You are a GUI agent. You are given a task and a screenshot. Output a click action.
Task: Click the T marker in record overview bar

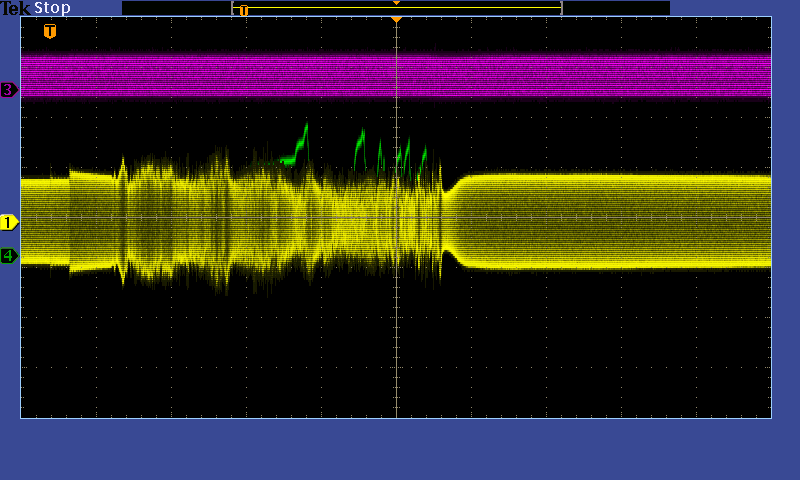243,10
